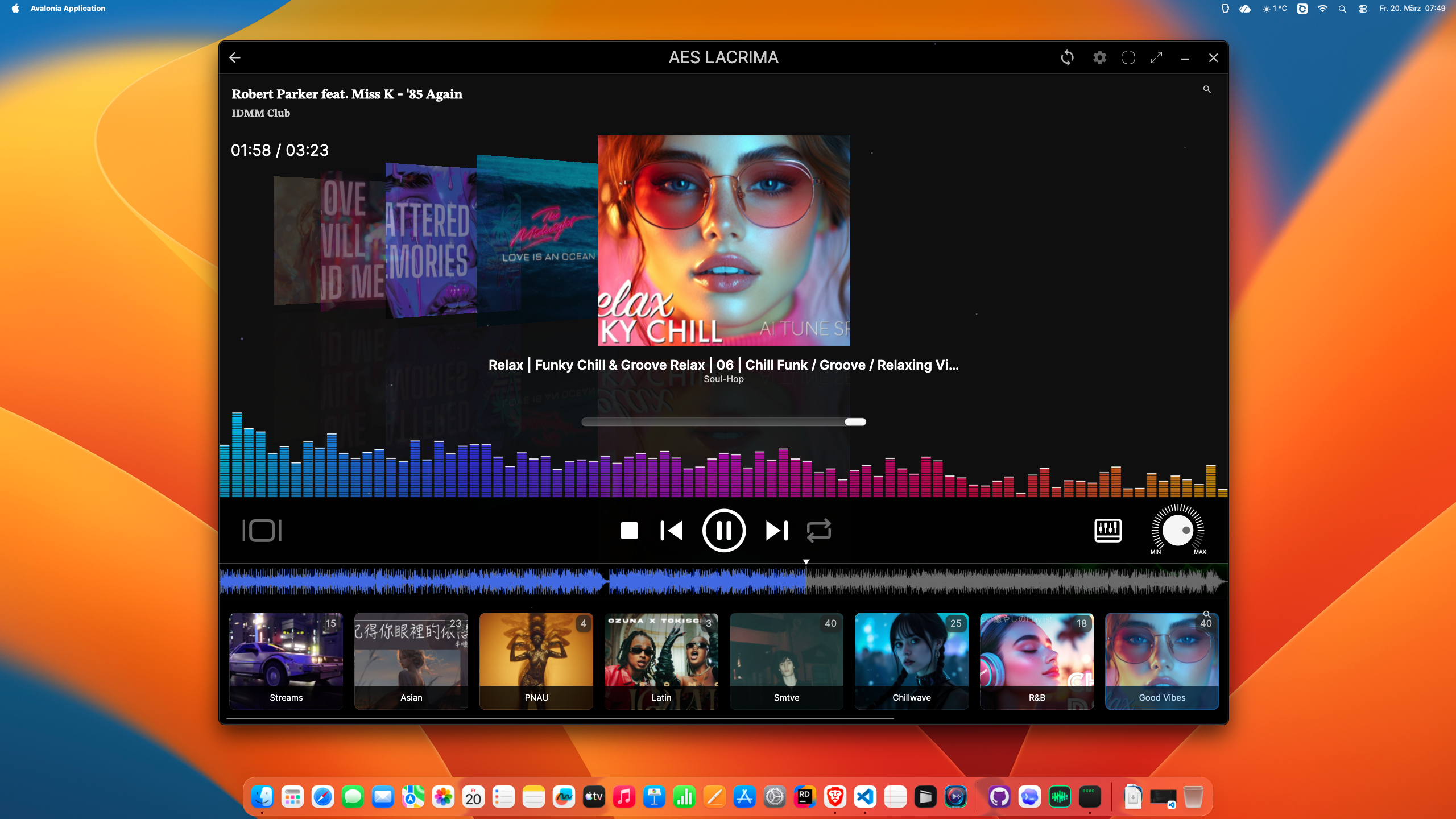Toggle the cover carousel view icon
Image resolution: width=1456 pixels, height=819 pixels.
tap(262, 531)
